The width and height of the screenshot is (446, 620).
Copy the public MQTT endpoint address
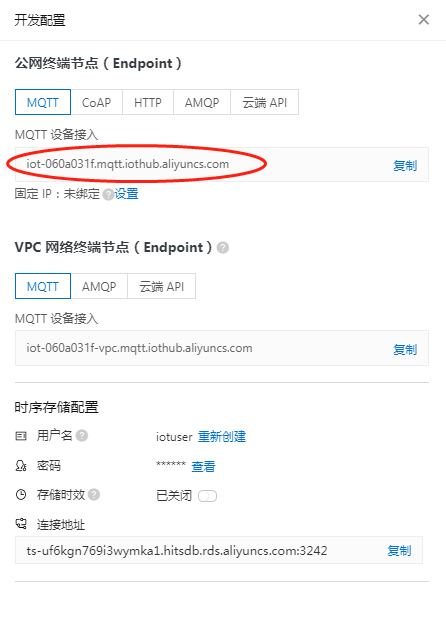click(x=405, y=165)
